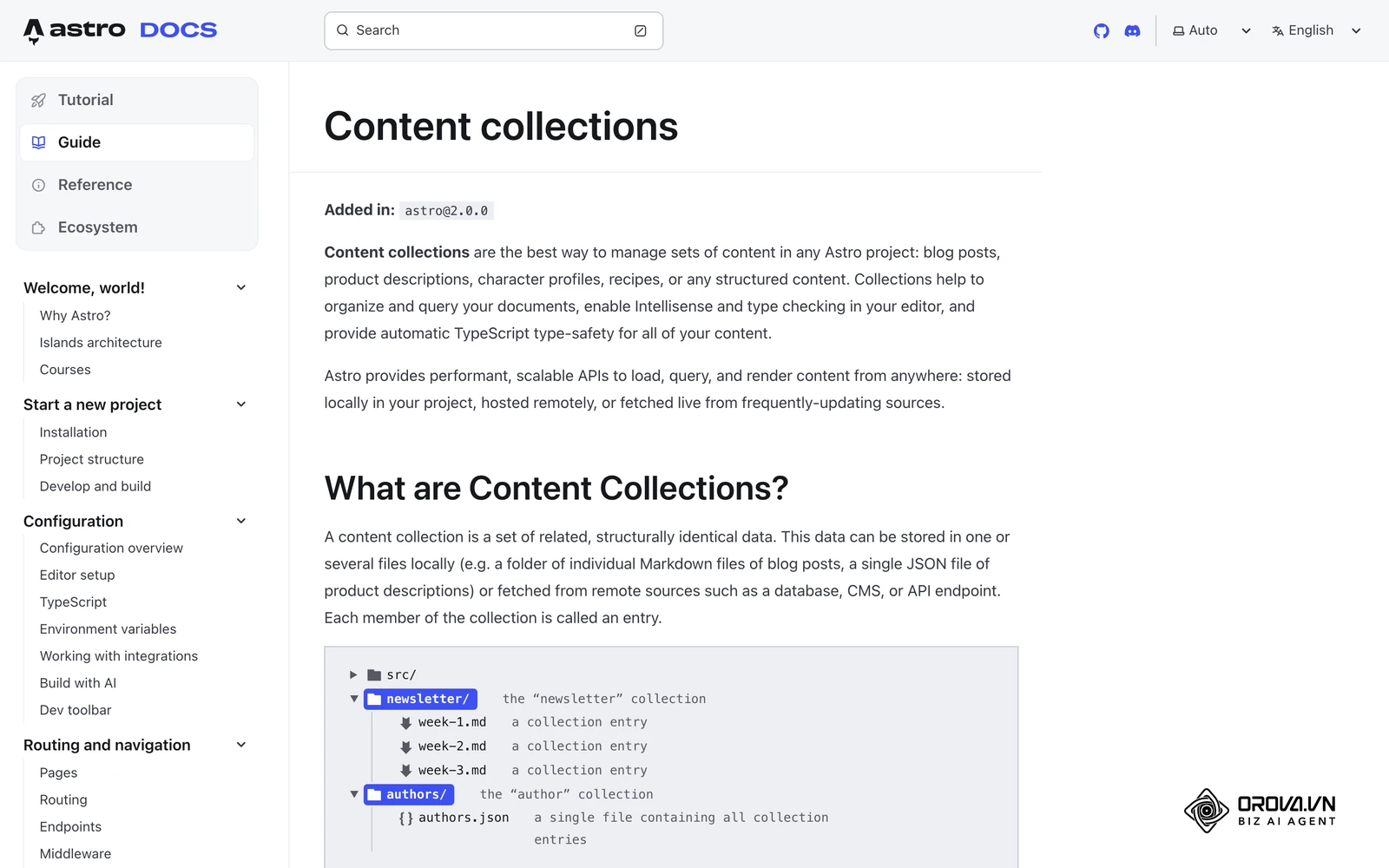This screenshot has height=868, width=1389.
Task: Click the Guide open-book icon
Action: tap(38, 142)
